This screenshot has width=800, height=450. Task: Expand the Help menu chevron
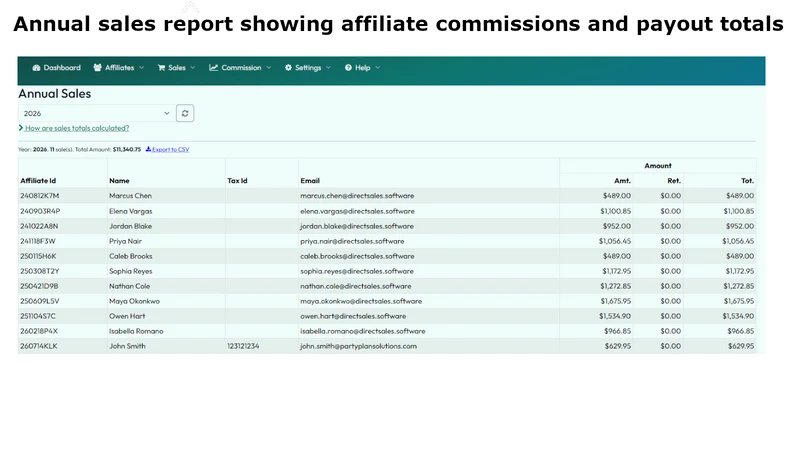(378, 68)
